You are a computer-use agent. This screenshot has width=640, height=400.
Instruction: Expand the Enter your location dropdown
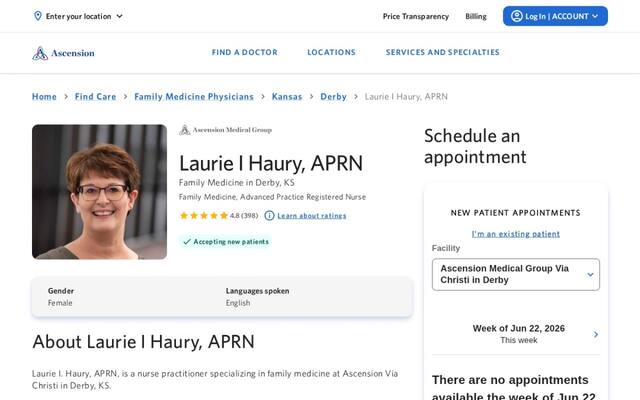[78, 16]
